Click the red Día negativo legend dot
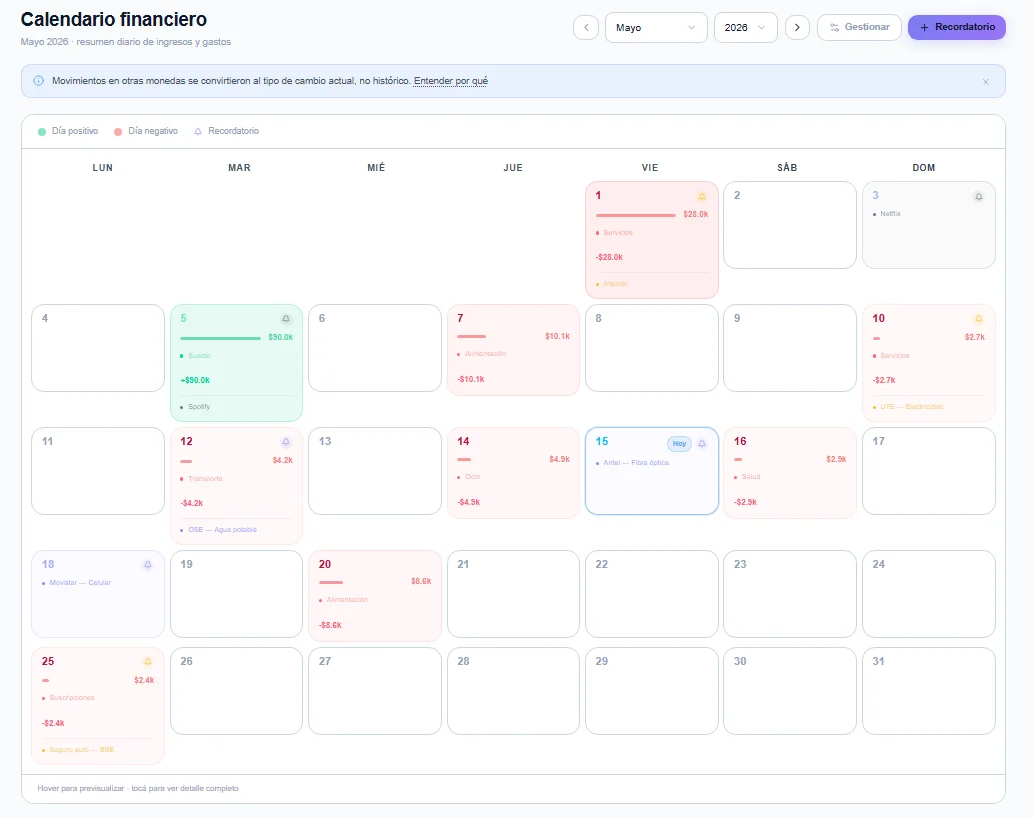The width and height of the screenshot is (1033, 818). (118, 132)
